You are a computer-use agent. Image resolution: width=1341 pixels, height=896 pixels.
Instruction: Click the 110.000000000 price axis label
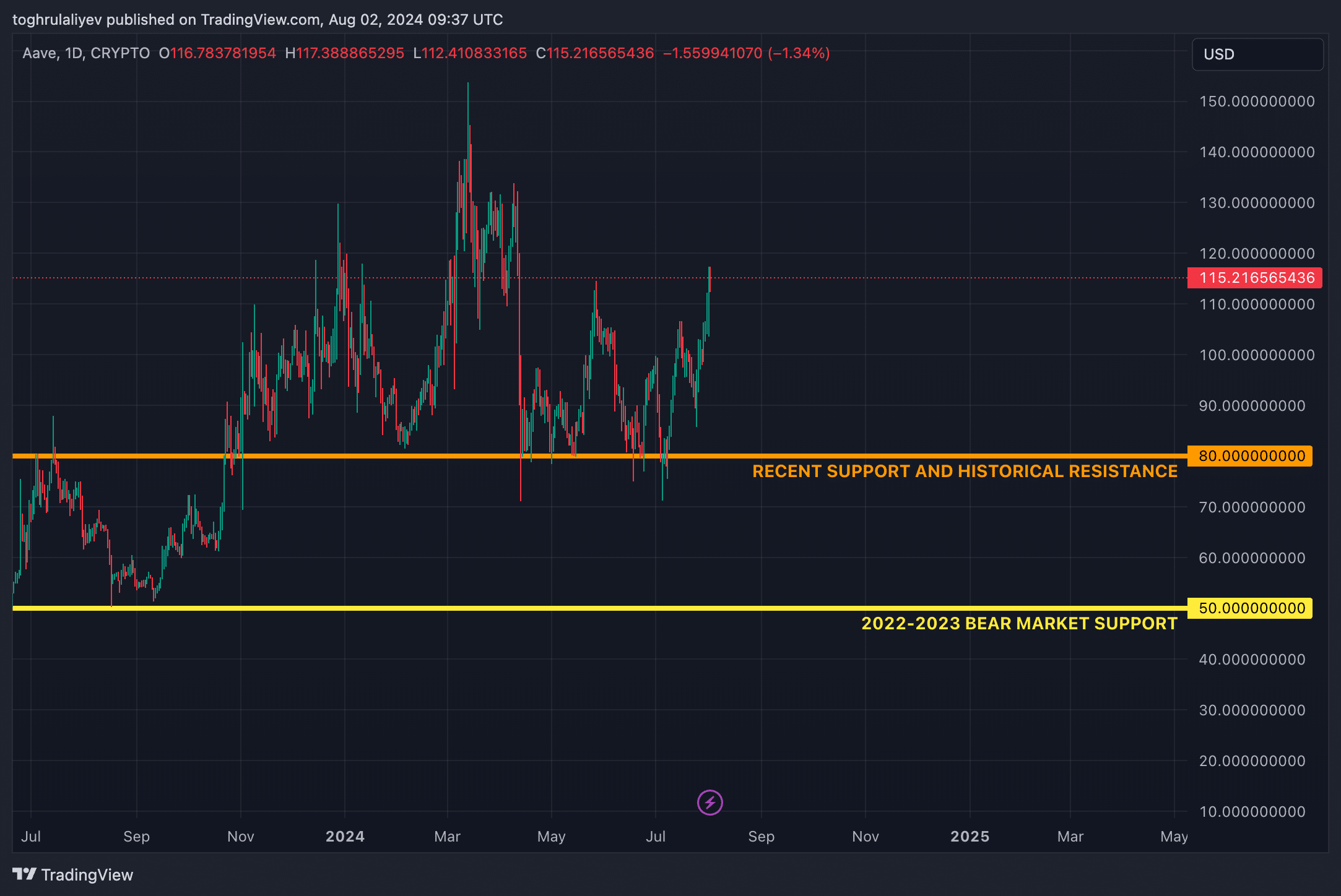(1257, 304)
